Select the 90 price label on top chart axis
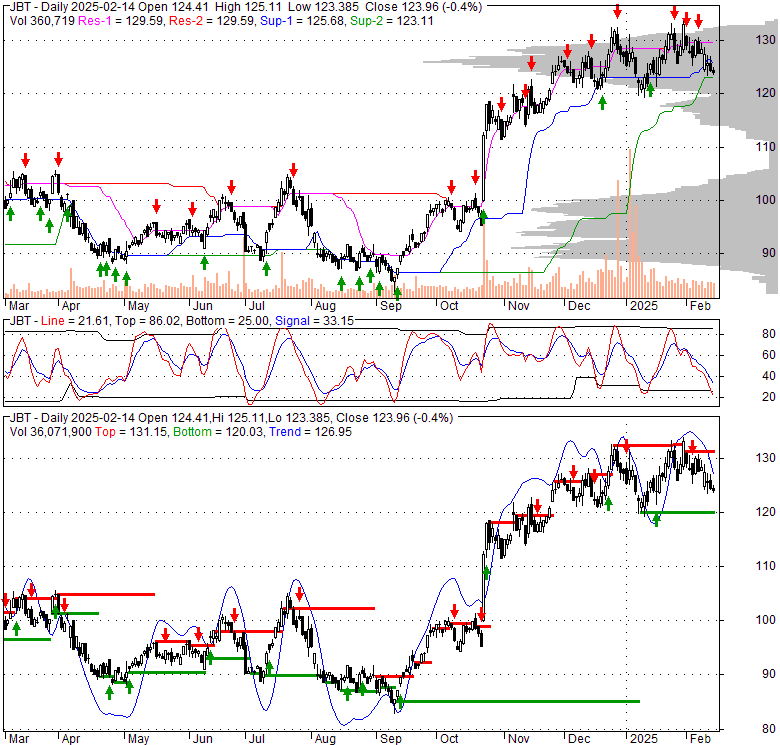Screen dimensions: 780x745 pyautogui.click(x=769, y=253)
